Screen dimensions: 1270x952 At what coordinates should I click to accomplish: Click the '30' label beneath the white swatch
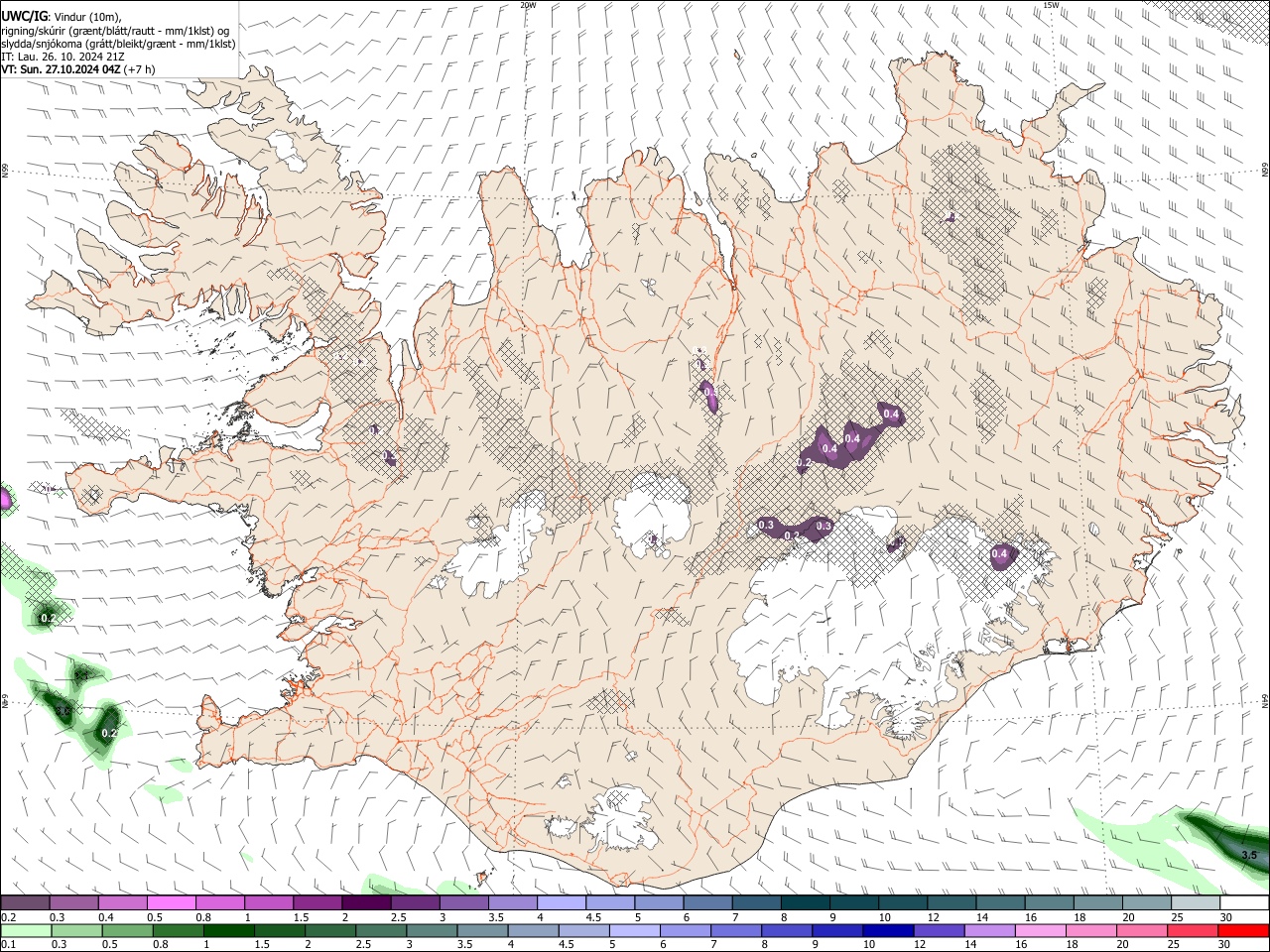1226,917
